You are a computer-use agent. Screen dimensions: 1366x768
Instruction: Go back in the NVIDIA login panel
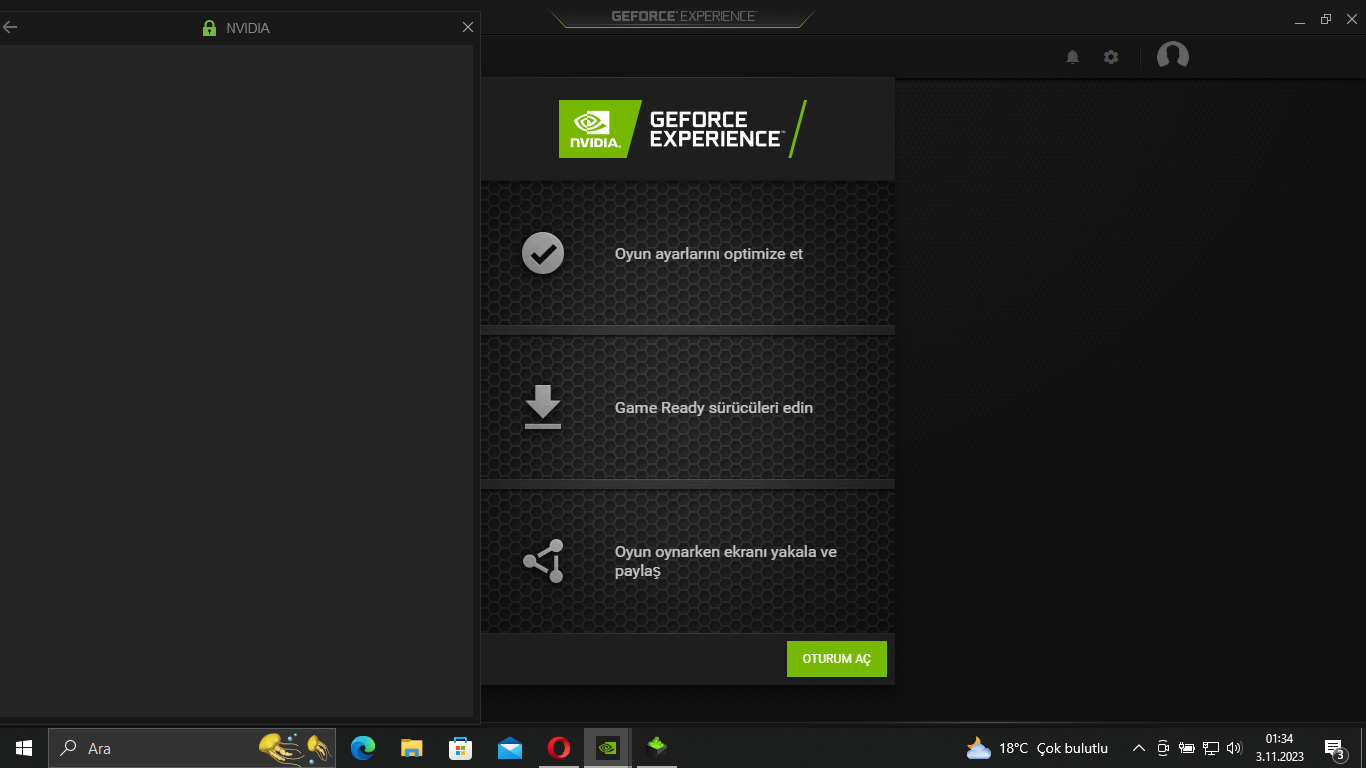click(x=10, y=28)
